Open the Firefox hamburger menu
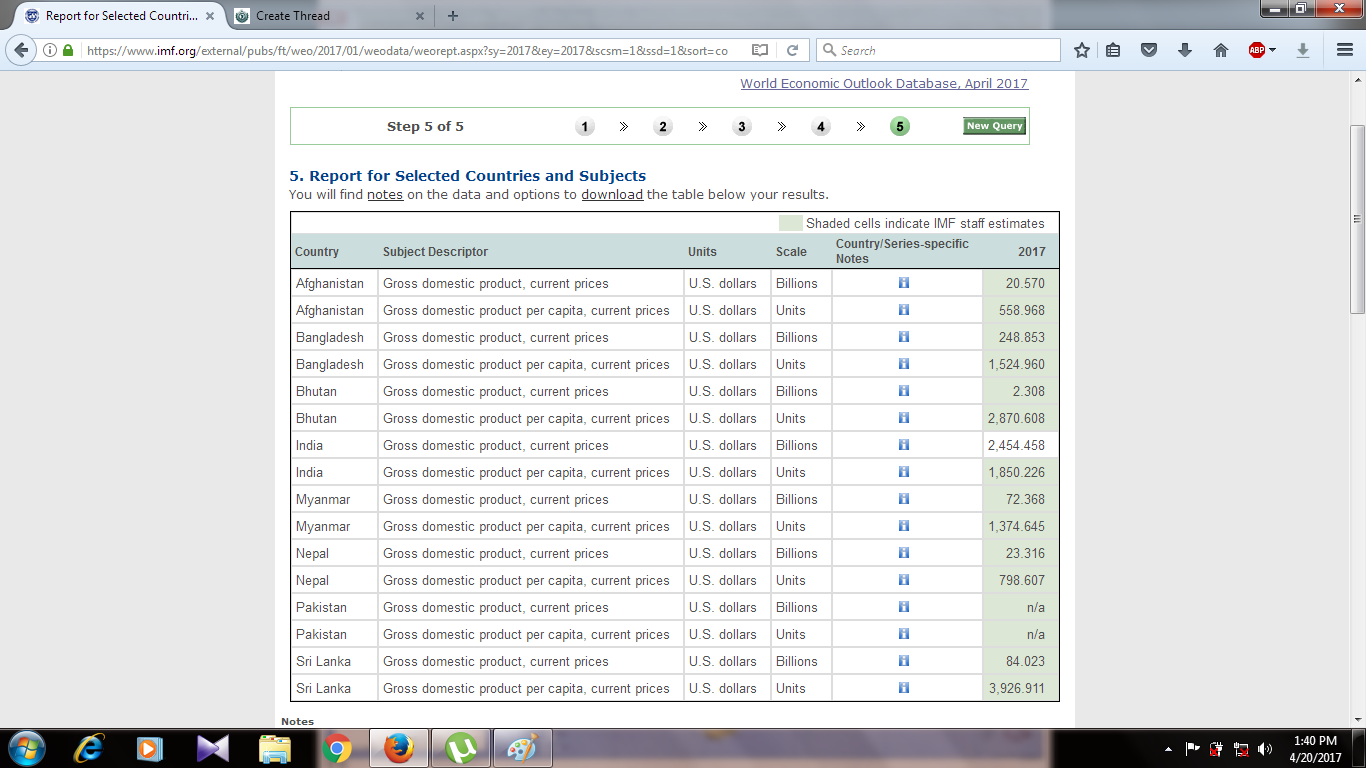This screenshot has width=1366, height=768. pos(1345,50)
